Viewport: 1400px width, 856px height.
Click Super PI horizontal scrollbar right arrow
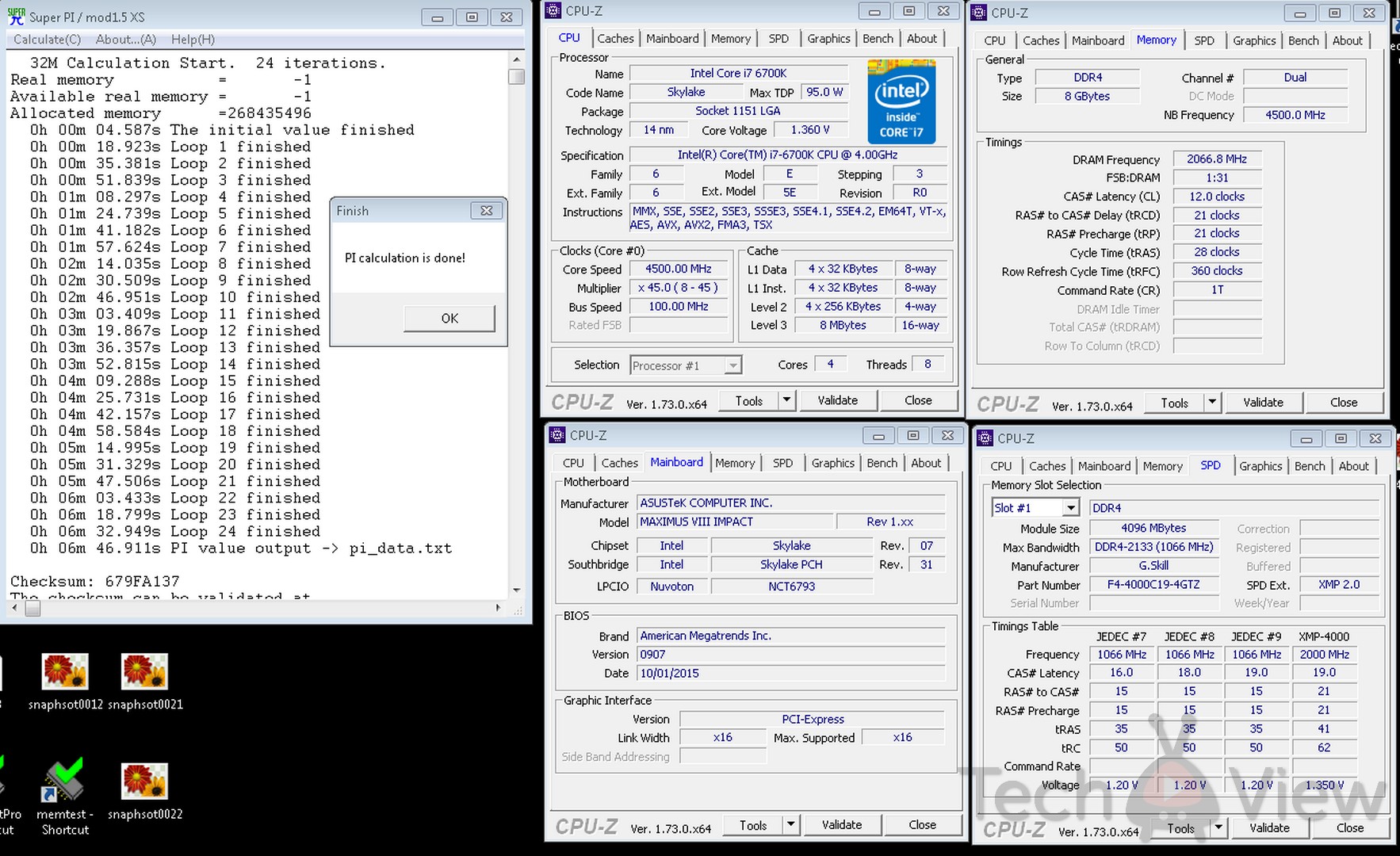click(498, 608)
